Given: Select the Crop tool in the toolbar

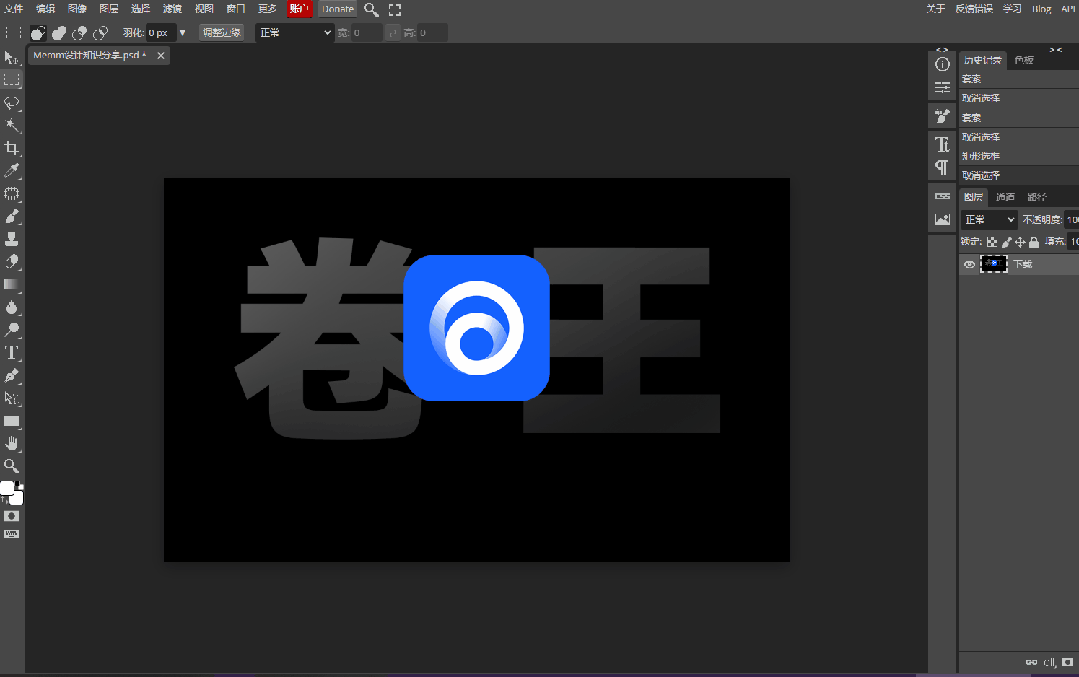Looking at the screenshot, I should click(12, 148).
